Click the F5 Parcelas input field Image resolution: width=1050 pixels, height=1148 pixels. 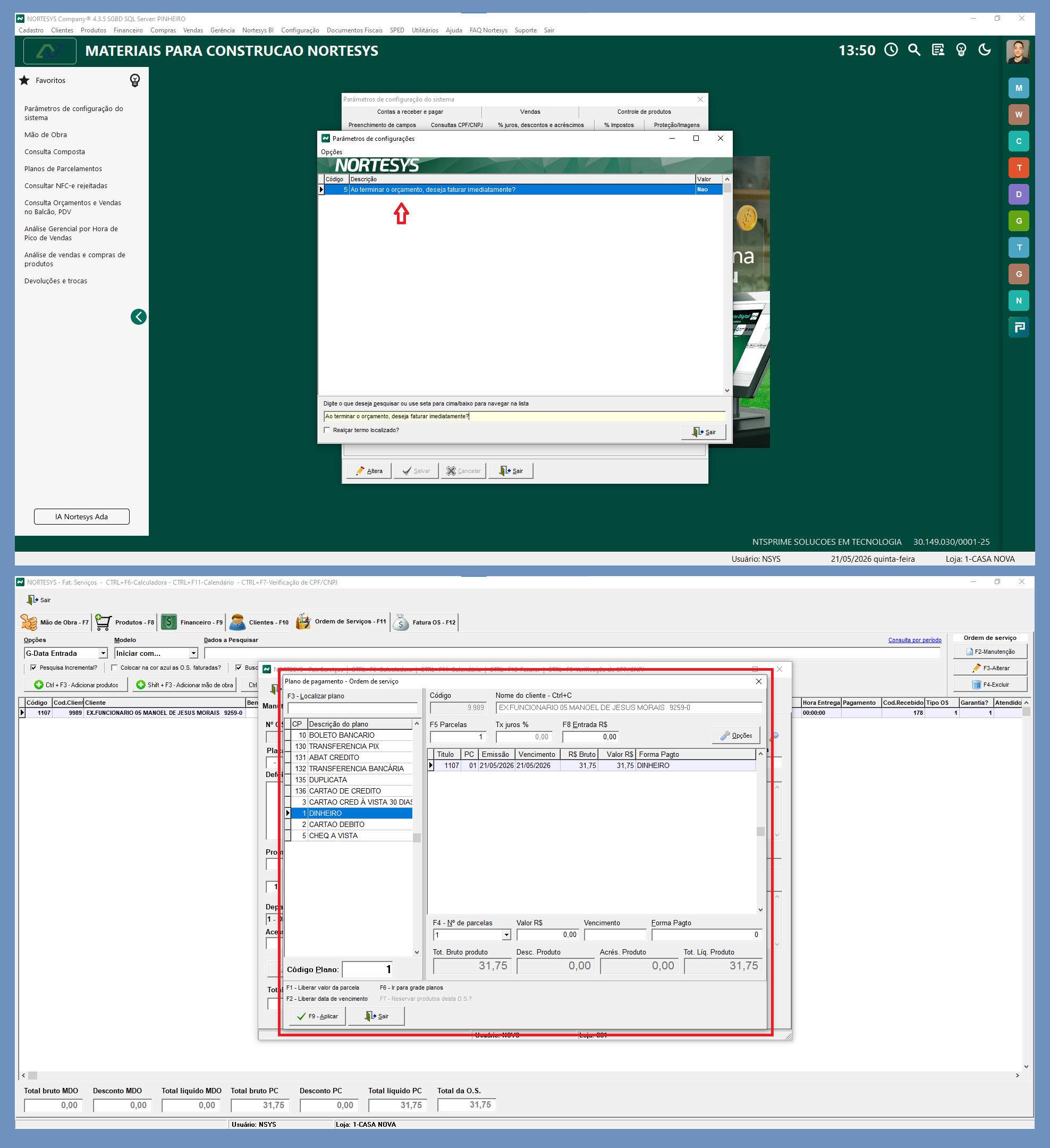[x=458, y=737]
